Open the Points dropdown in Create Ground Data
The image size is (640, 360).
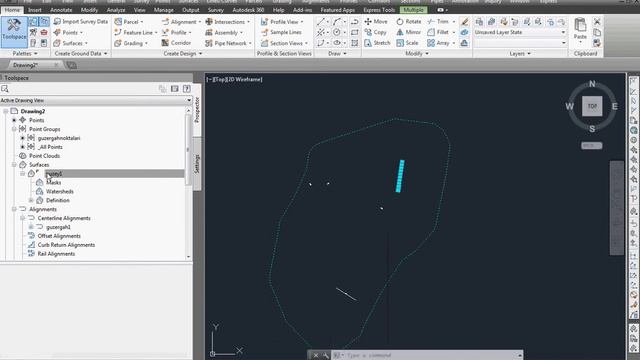point(68,32)
